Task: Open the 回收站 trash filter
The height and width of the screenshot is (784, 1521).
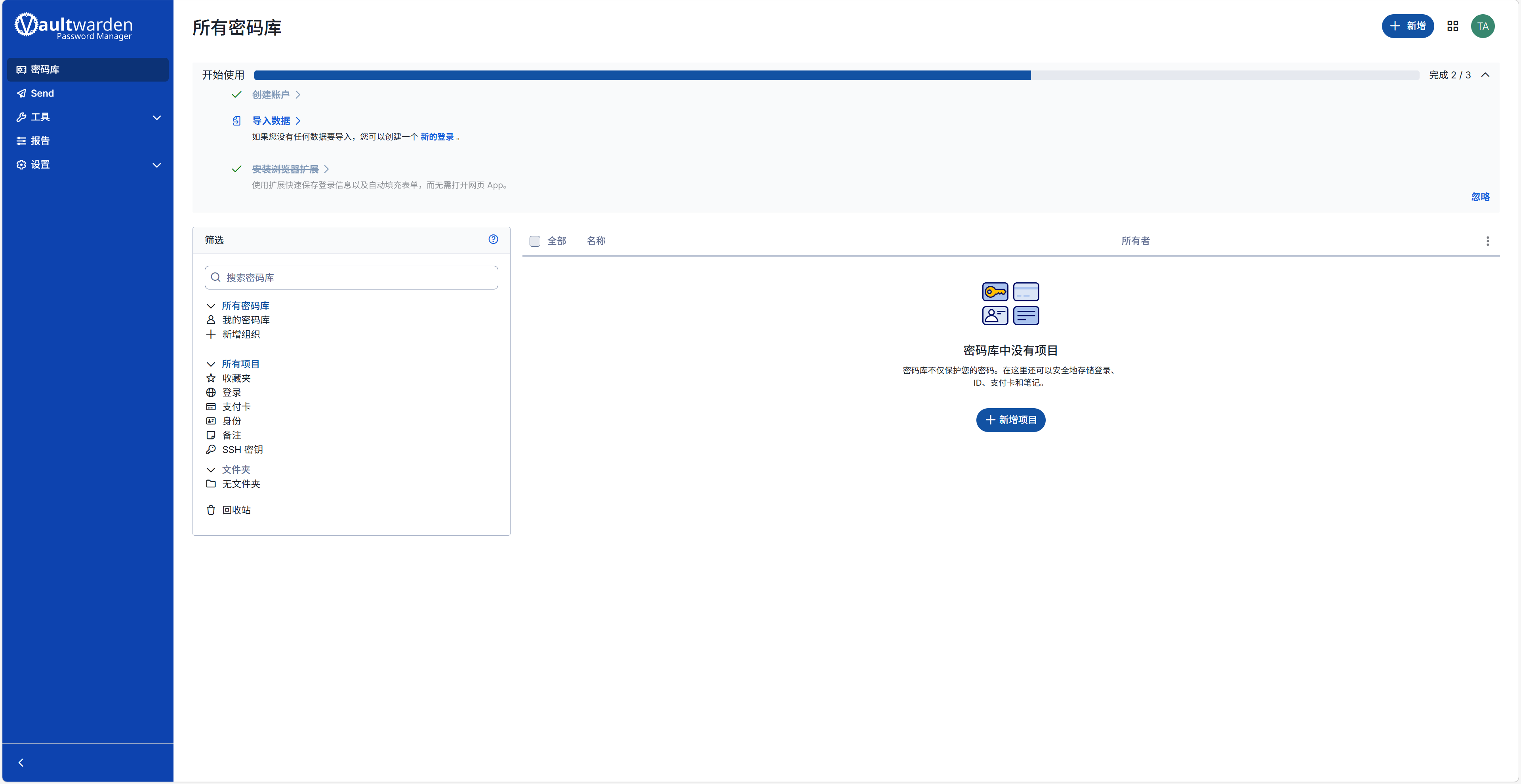Action: [236, 510]
